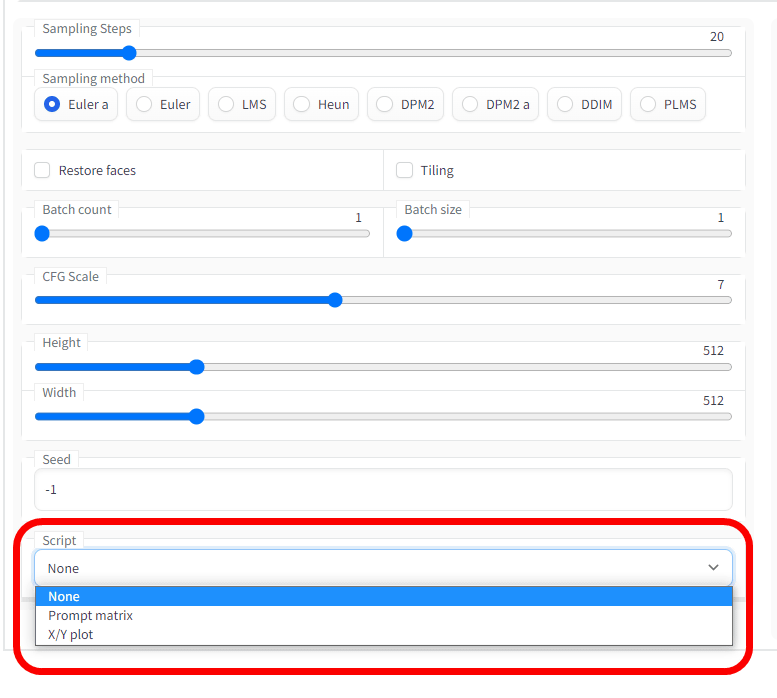Switch sampler to PLMS
This screenshot has height=698, width=777.
click(668, 104)
